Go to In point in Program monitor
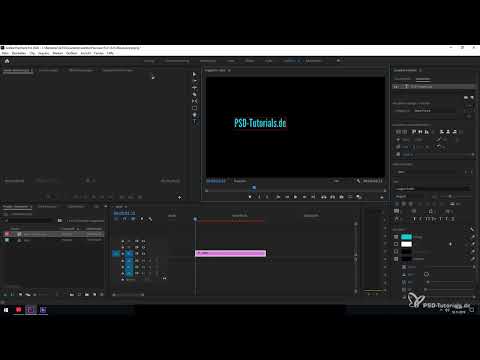480x360 pixels. coord(278,197)
